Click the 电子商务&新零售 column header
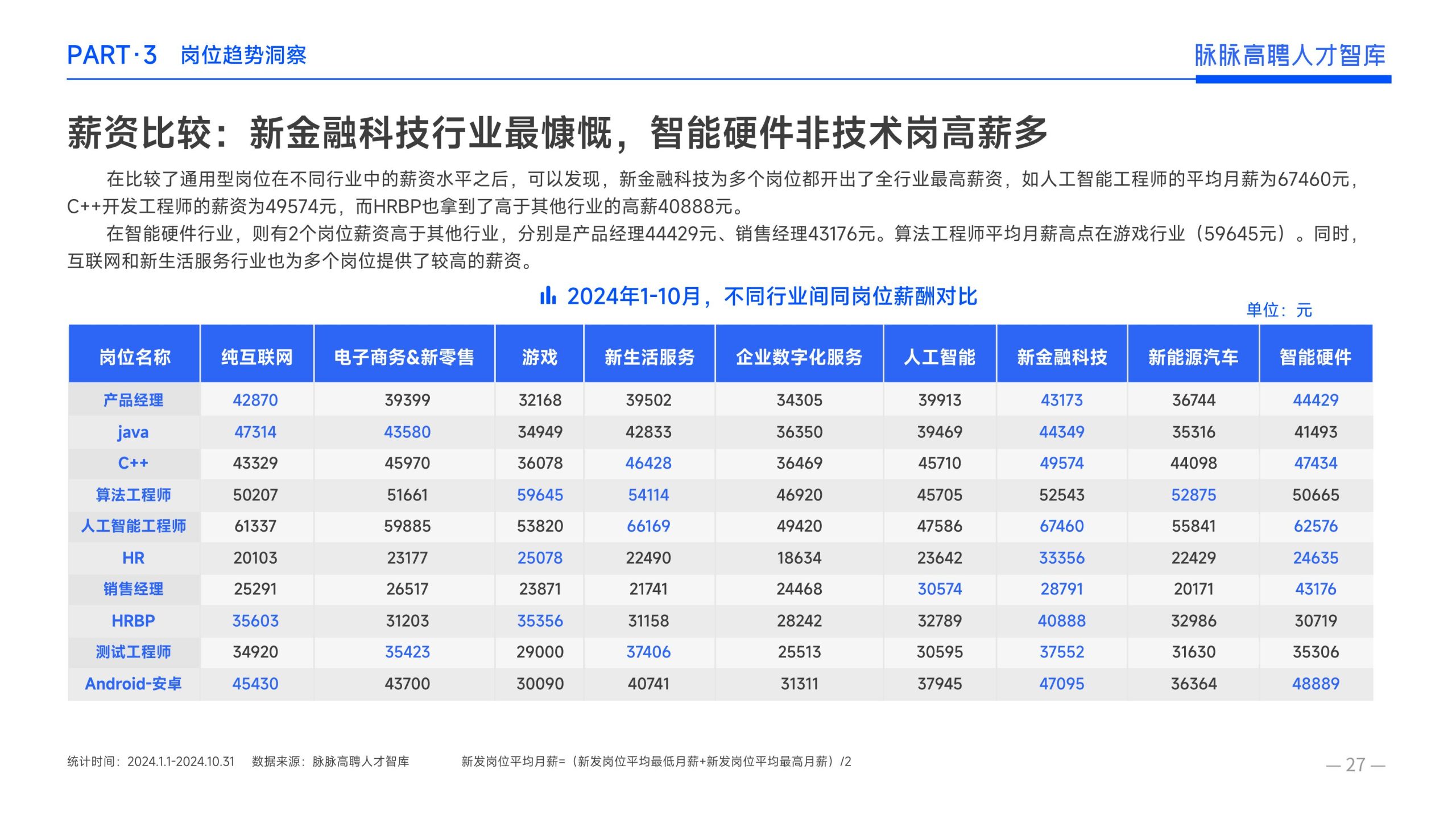This screenshot has height=819, width=1456. [x=404, y=357]
